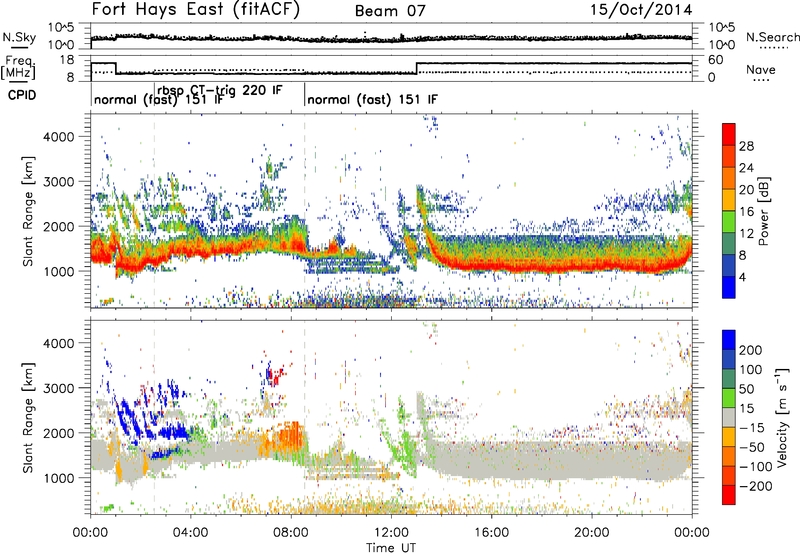Image resolution: width=800 pixels, height=554 pixels.
Task: Select the bright blue bottom segment of Power colorbar
Action: coord(729,287)
